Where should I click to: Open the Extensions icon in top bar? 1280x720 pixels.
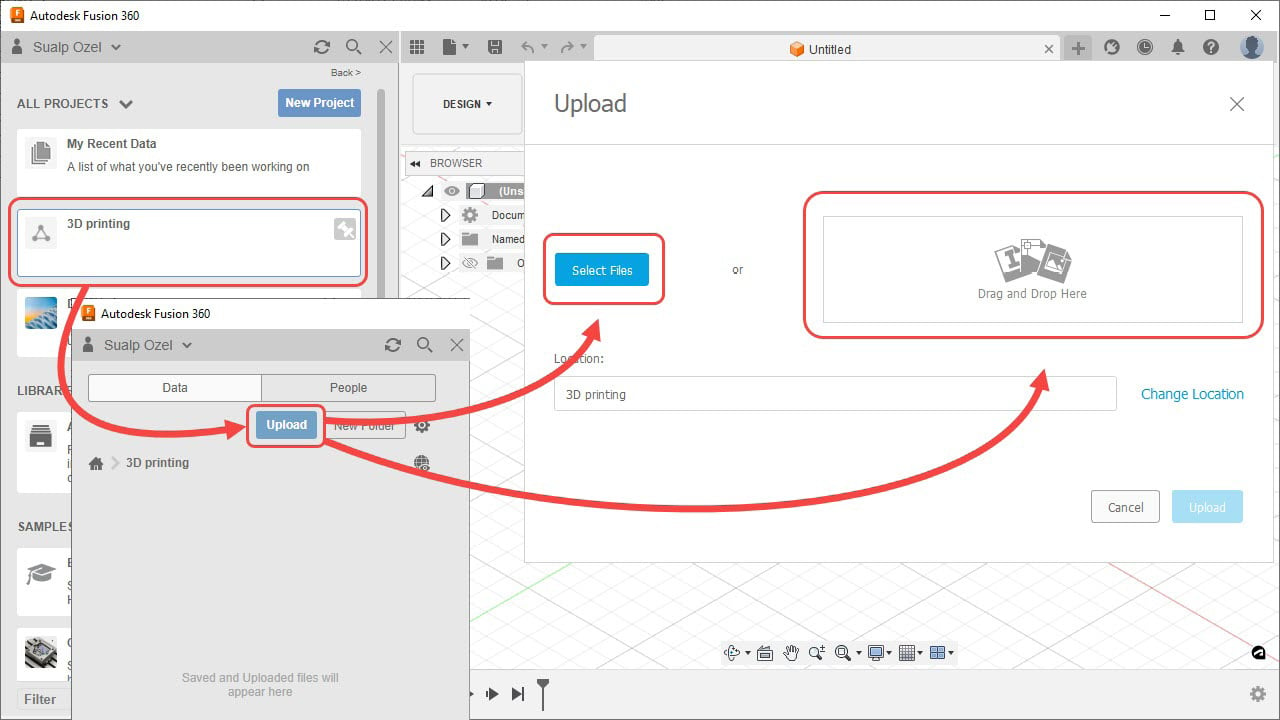coord(1112,47)
